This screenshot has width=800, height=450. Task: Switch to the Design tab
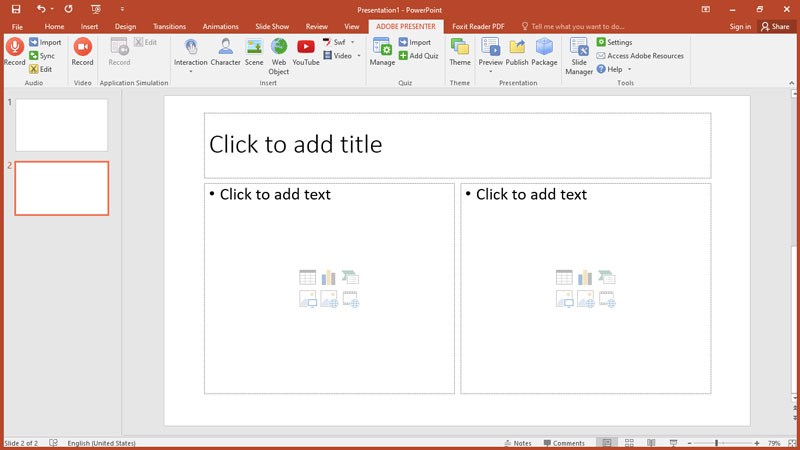point(125,27)
